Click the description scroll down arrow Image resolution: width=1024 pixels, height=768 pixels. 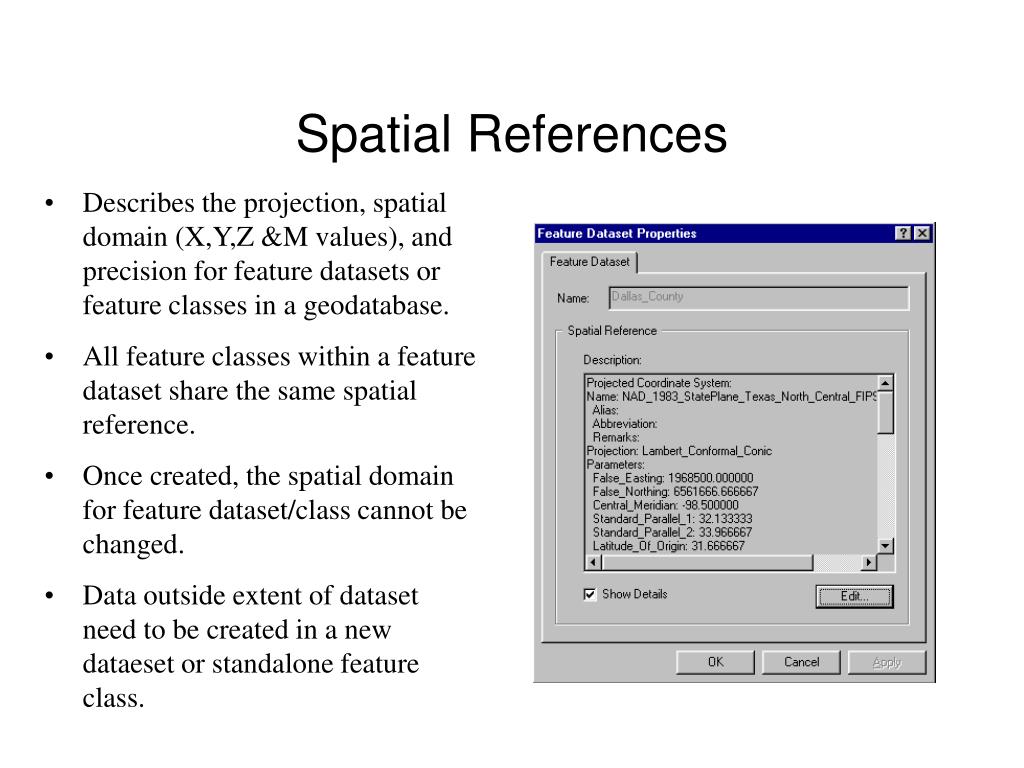tap(886, 546)
